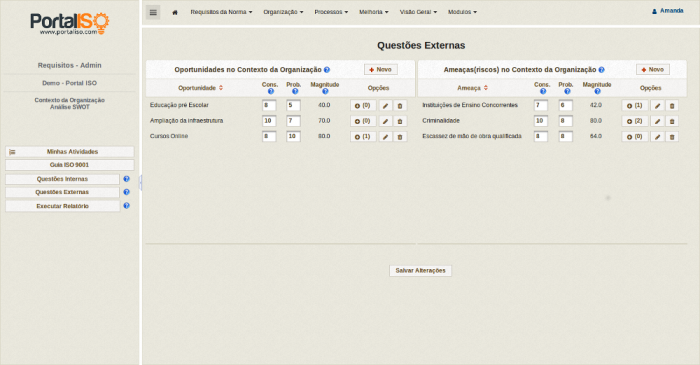Image resolution: width=700 pixels, height=365 pixels.
Task: Edit the Criminalidade row
Action: click(x=658, y=121)
